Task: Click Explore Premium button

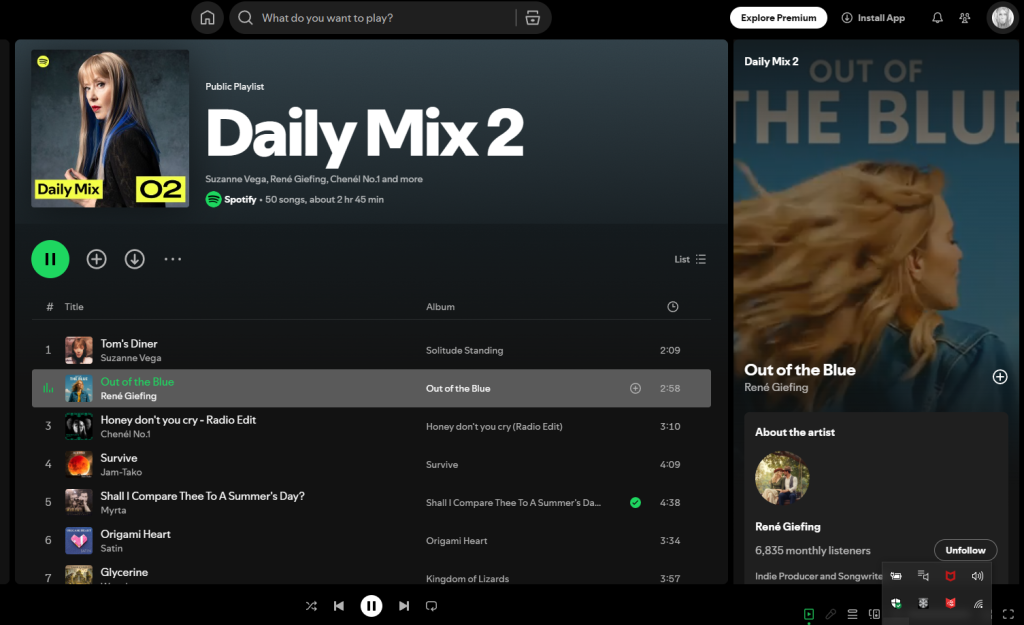Action: coord(778,18)
